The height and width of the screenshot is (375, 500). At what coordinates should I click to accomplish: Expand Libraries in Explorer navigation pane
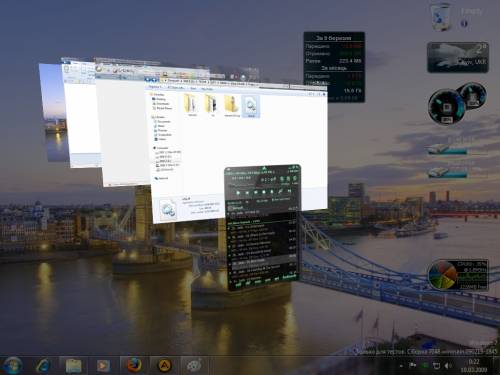(x=159, y=117)
